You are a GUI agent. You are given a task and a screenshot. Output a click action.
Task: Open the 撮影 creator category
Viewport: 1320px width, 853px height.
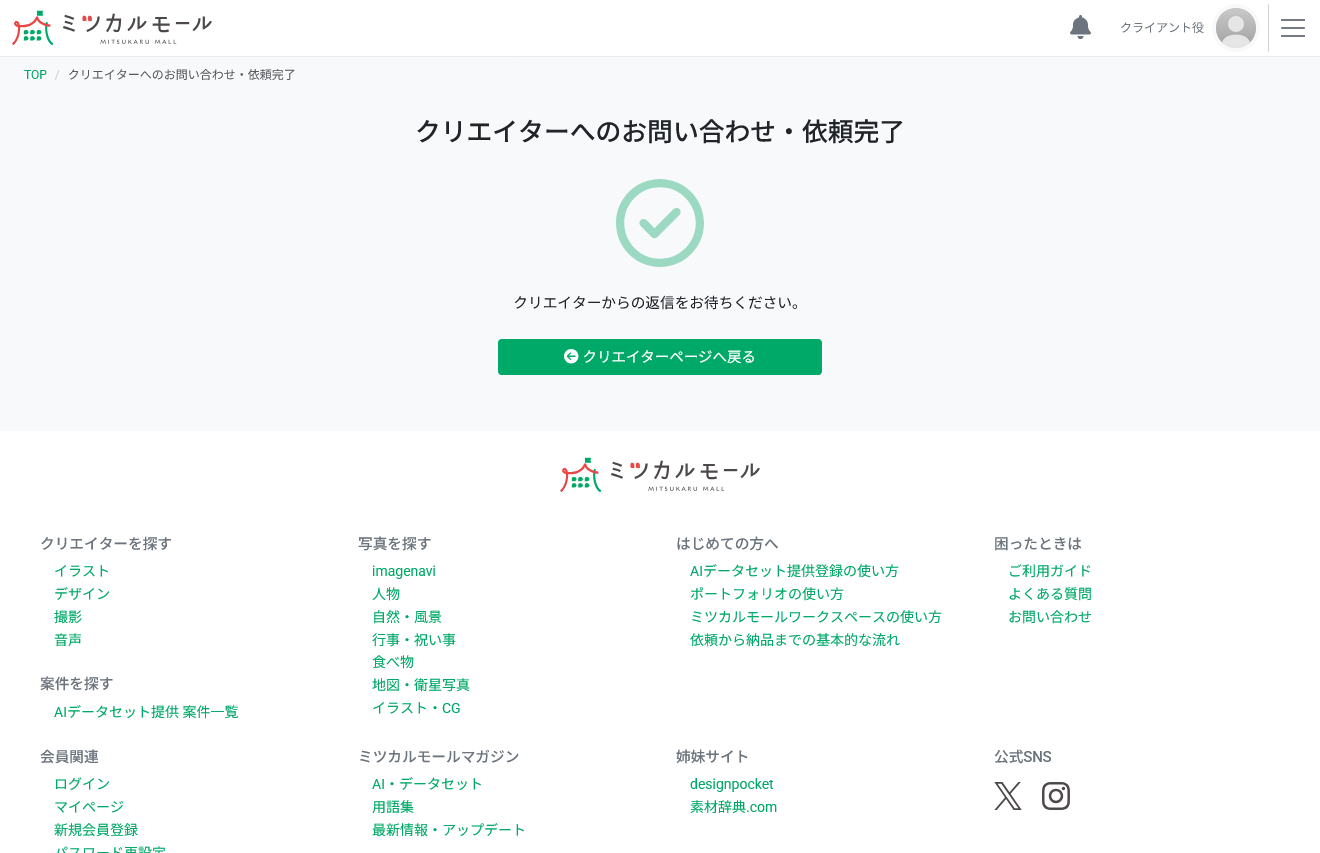[67, 616]
